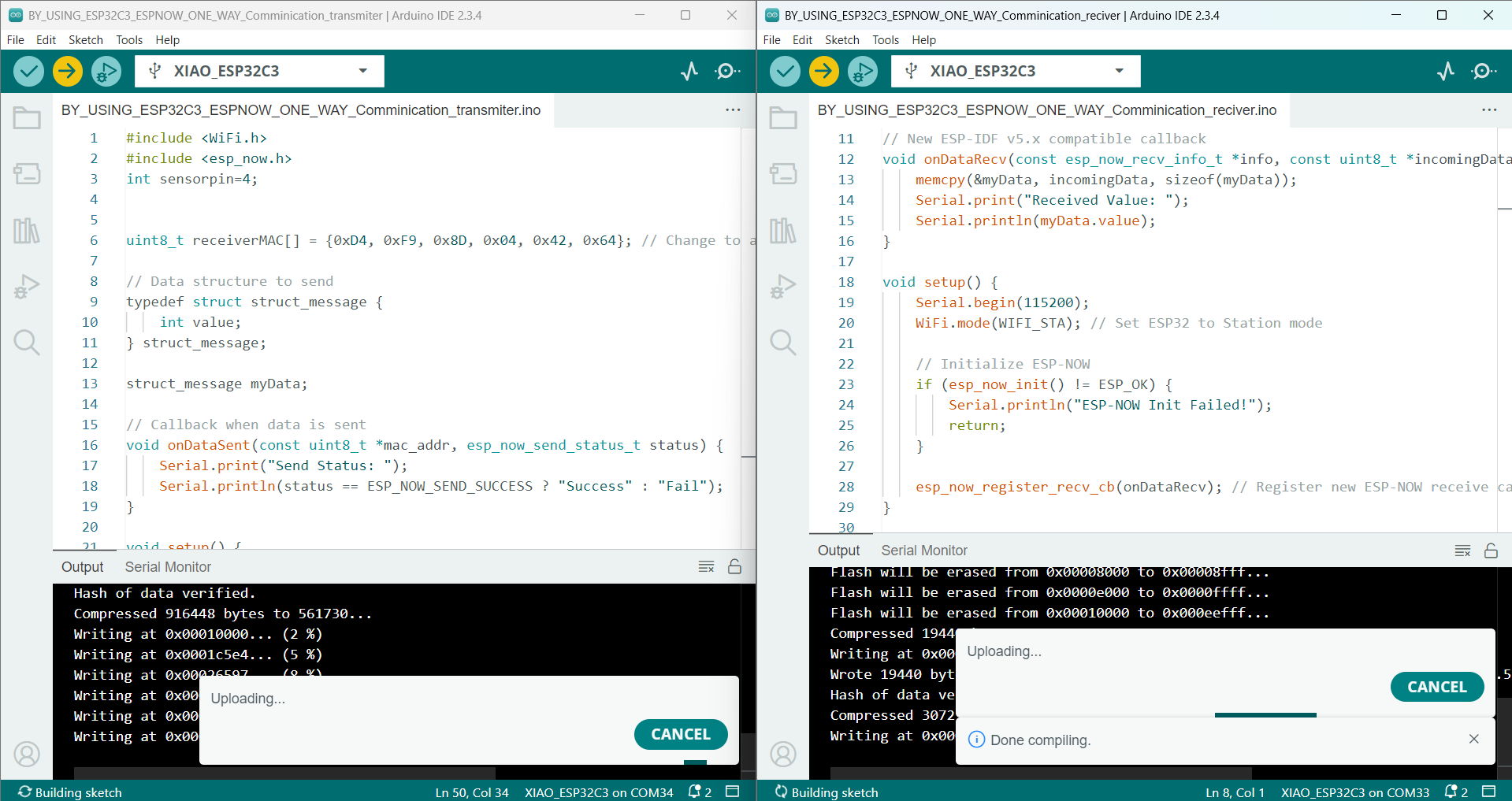Open account profile in receiver sidebar
Image resolution: width=1512 pixels, height=801 pixels.
[x=783, y=755]
